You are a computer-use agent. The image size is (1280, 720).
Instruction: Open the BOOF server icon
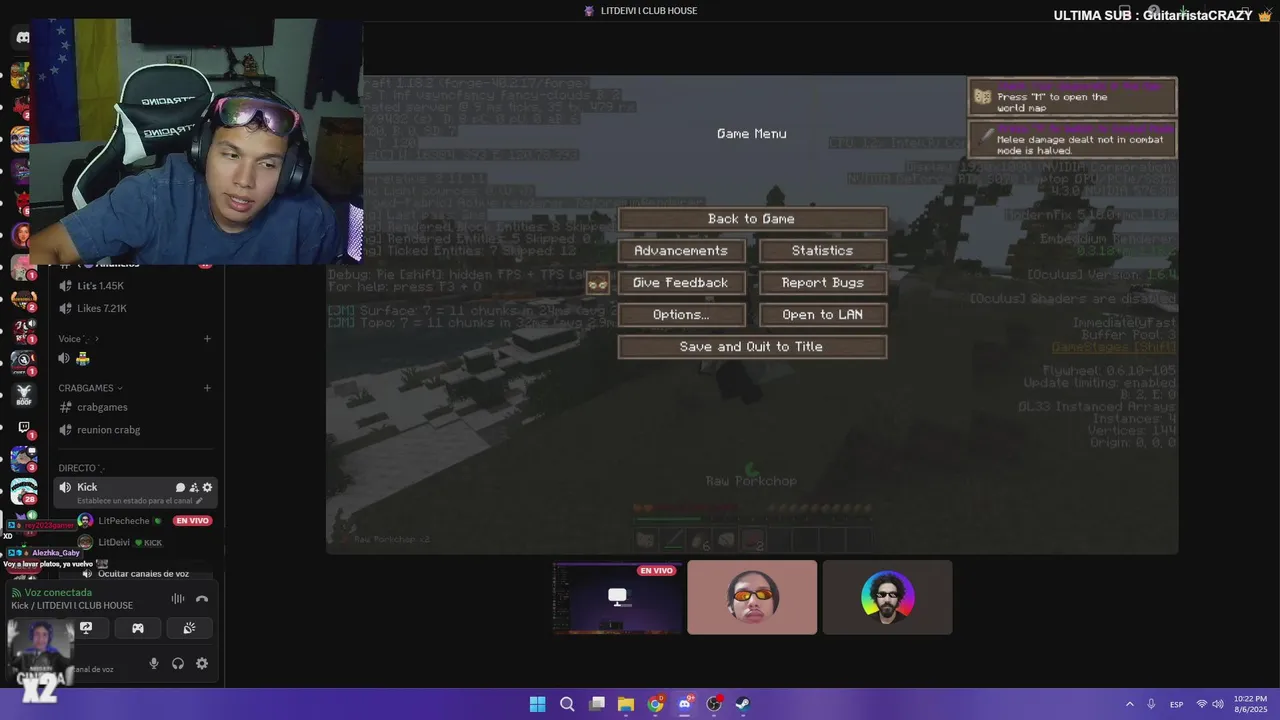tap(23, 395)
